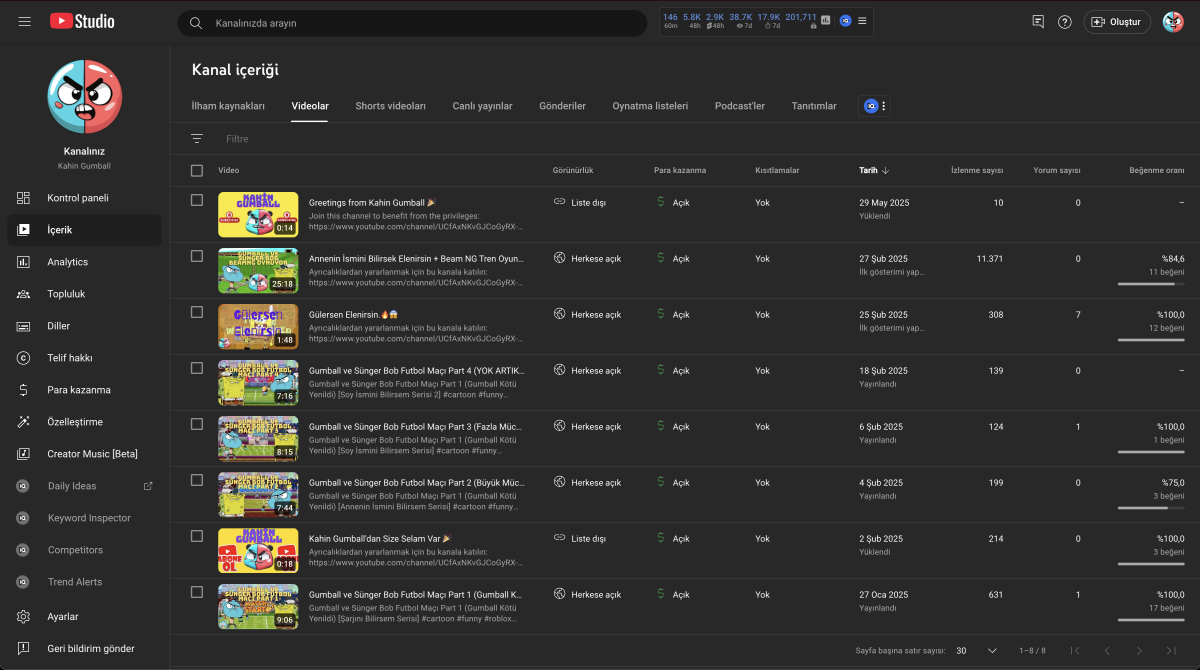This screenshot has height=670, width=1200.
Task: Select checkbox for Annenin İsmini Bilirsek video
Action: pyautogui.click(x=197, y=256)
